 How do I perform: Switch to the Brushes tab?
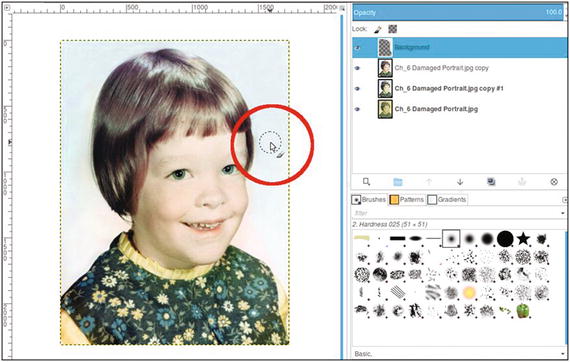[x=369, y=200]
